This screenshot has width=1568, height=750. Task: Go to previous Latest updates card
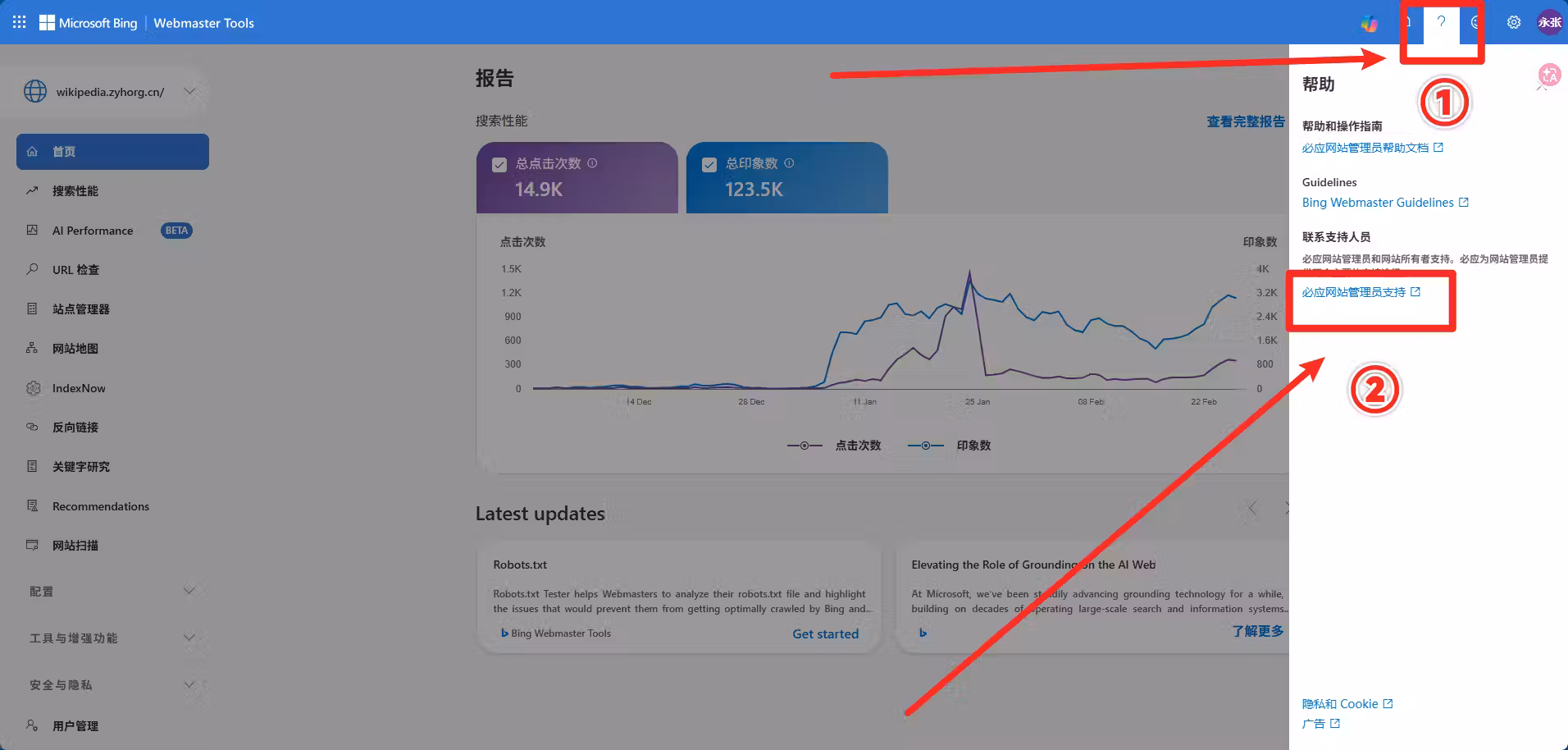[1252, 508]
